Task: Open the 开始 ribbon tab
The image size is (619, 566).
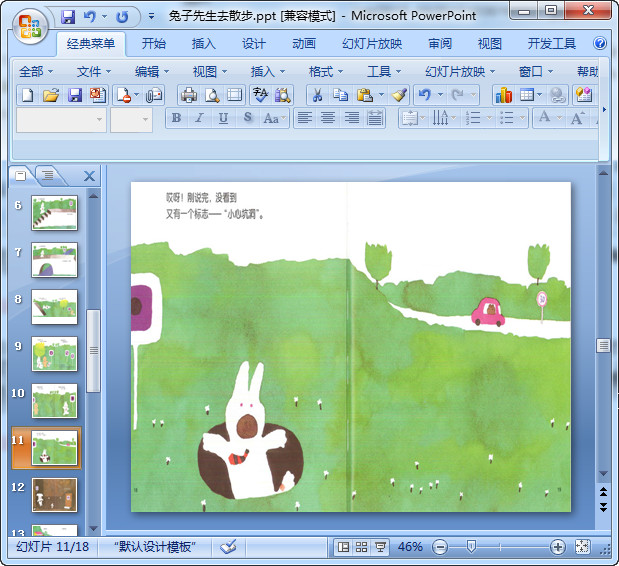Action: tap(154, 43)
